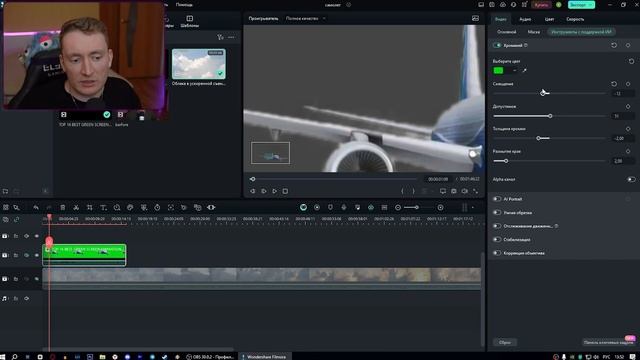Screen dimensions: 640x360
Task: Select the crop tool in timeline toolbar
Action: pos(89,207)
